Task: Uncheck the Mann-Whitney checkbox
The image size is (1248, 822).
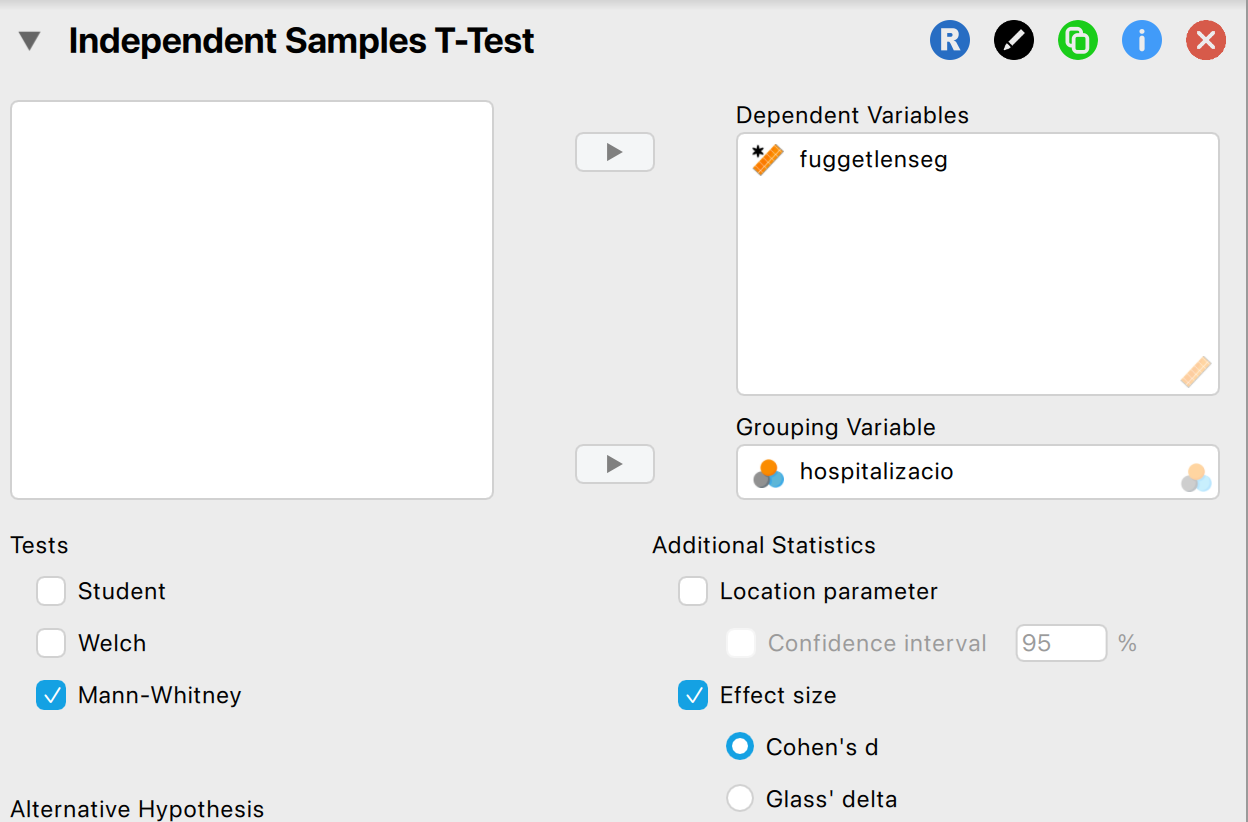Action: [x=51, y=695]
